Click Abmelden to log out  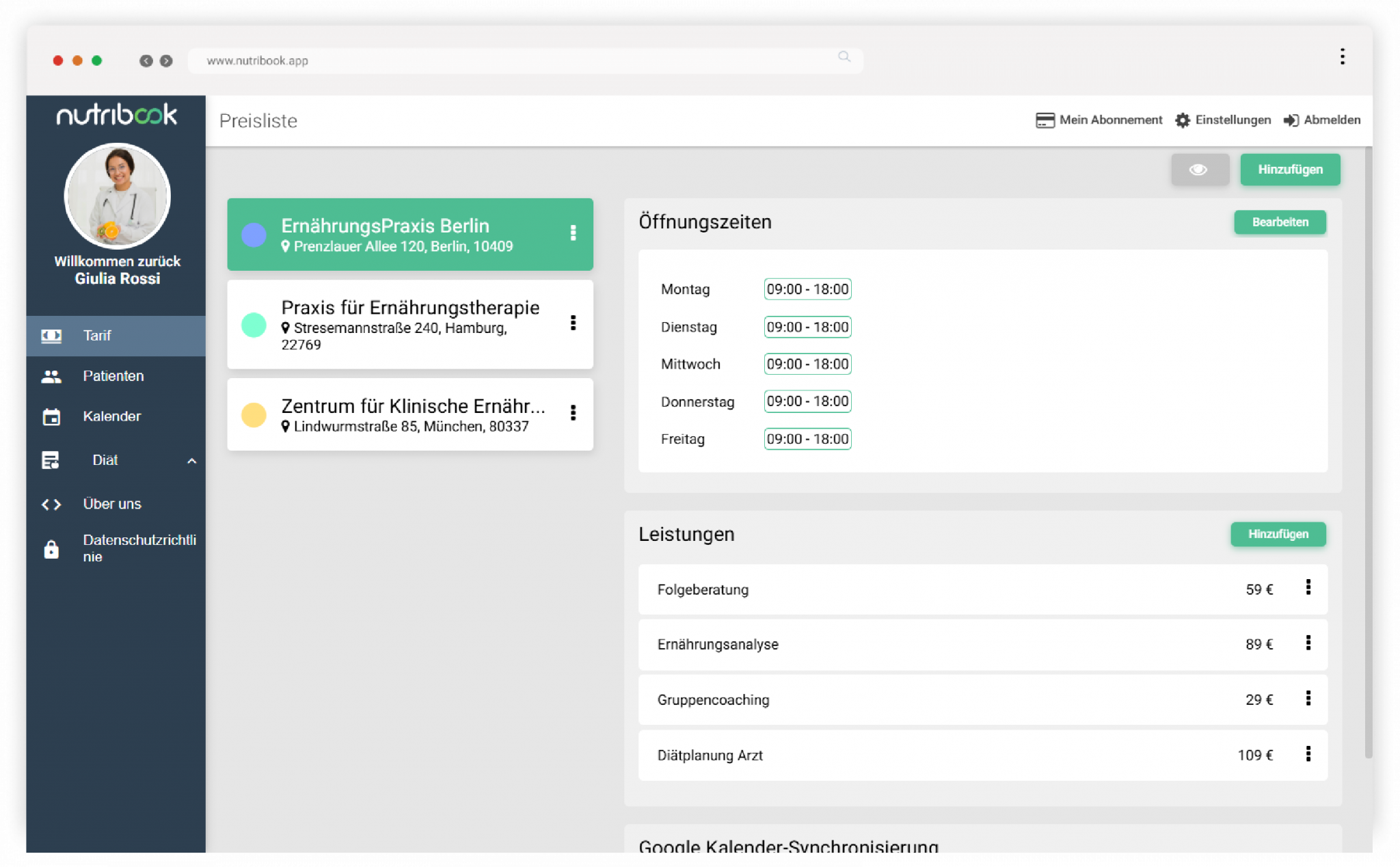point(1322,120)
